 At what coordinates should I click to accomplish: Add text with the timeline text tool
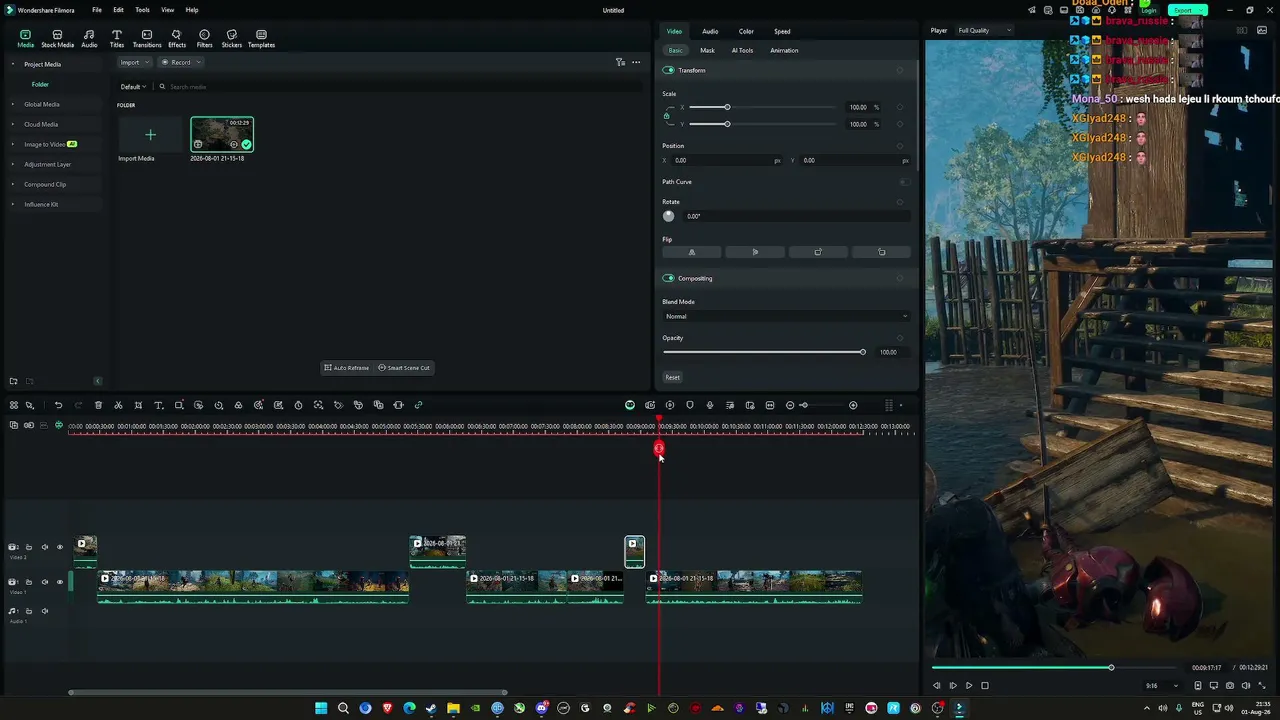pyautogui.click(x=158, y=405)
